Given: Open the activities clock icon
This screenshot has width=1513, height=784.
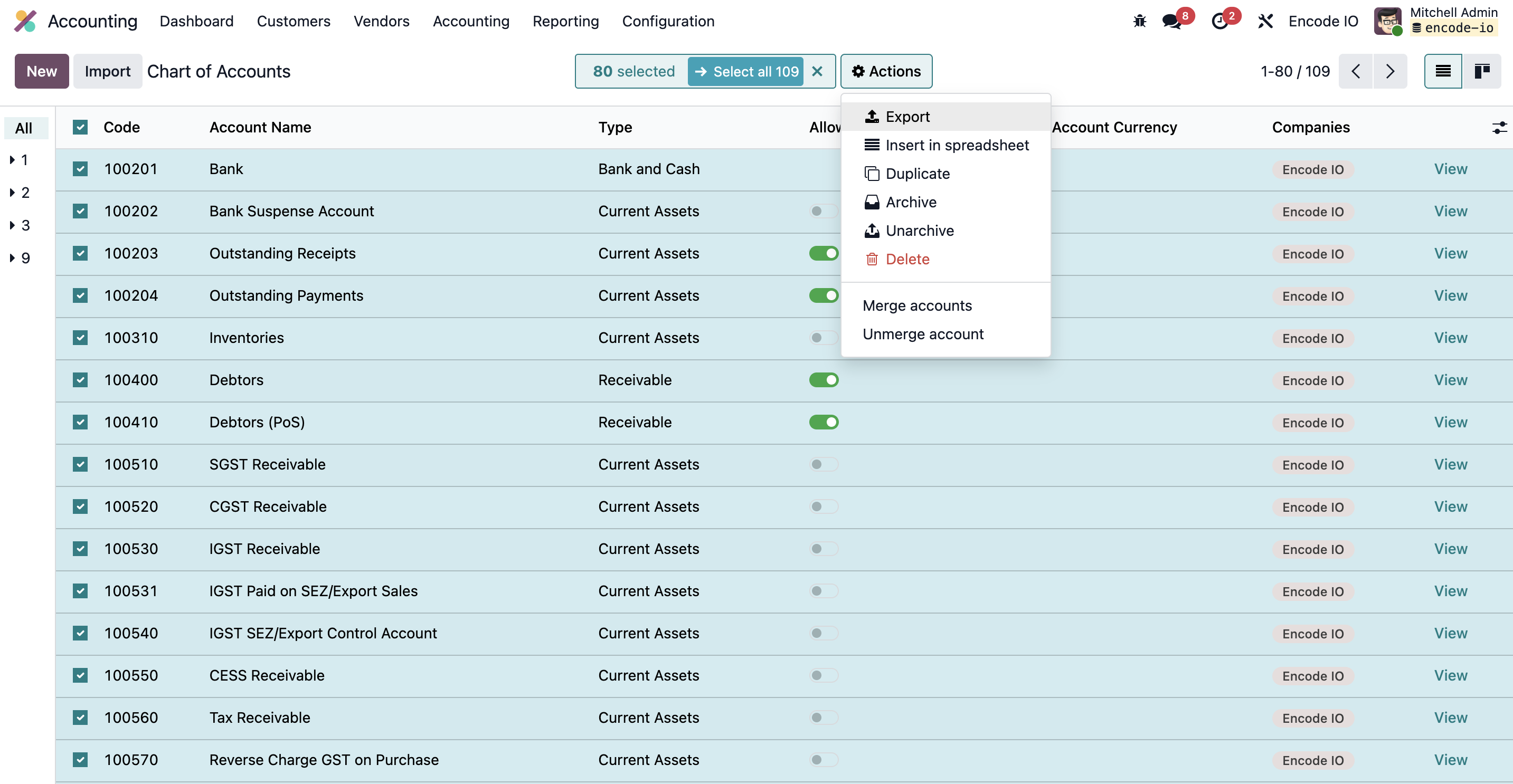Looking at the screenshot, I should [x=1220, y=21].
